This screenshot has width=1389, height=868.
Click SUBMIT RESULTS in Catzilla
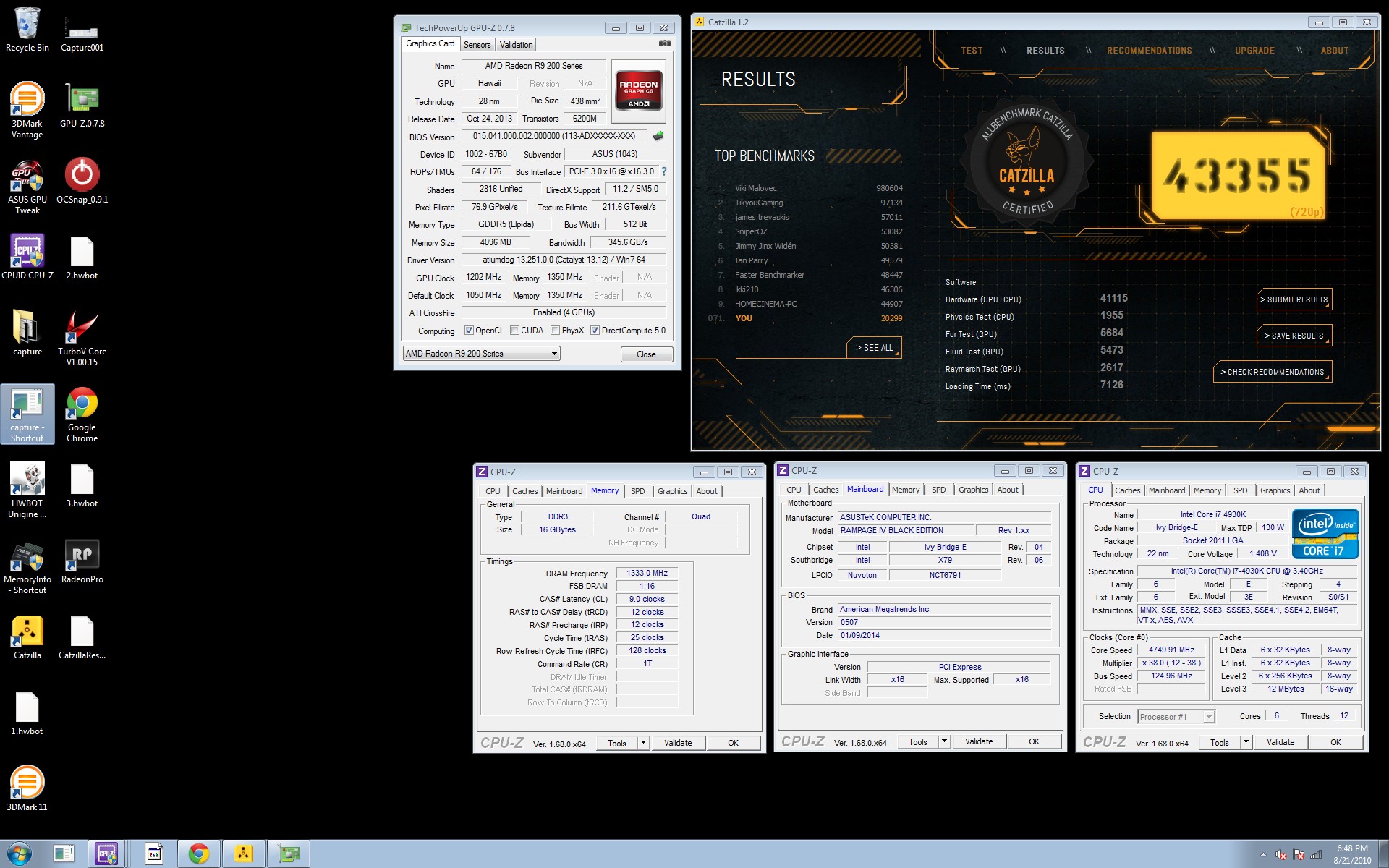[x=1294, y=299]
